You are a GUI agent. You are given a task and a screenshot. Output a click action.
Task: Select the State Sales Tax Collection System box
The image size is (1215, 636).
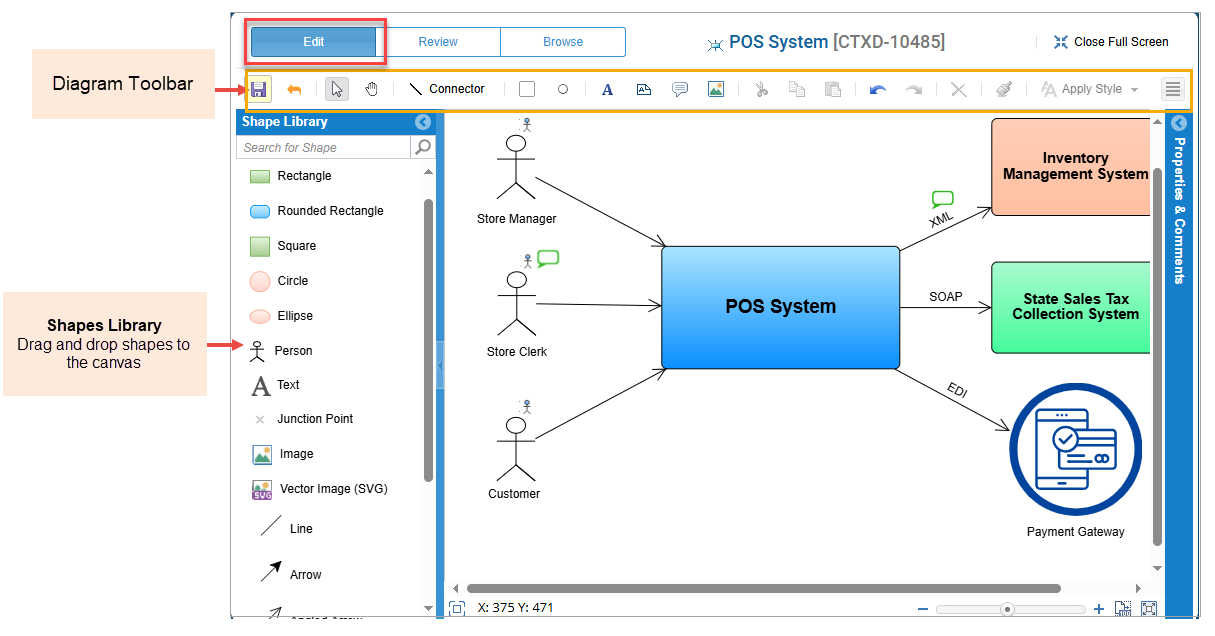[x=1071, y=307]
